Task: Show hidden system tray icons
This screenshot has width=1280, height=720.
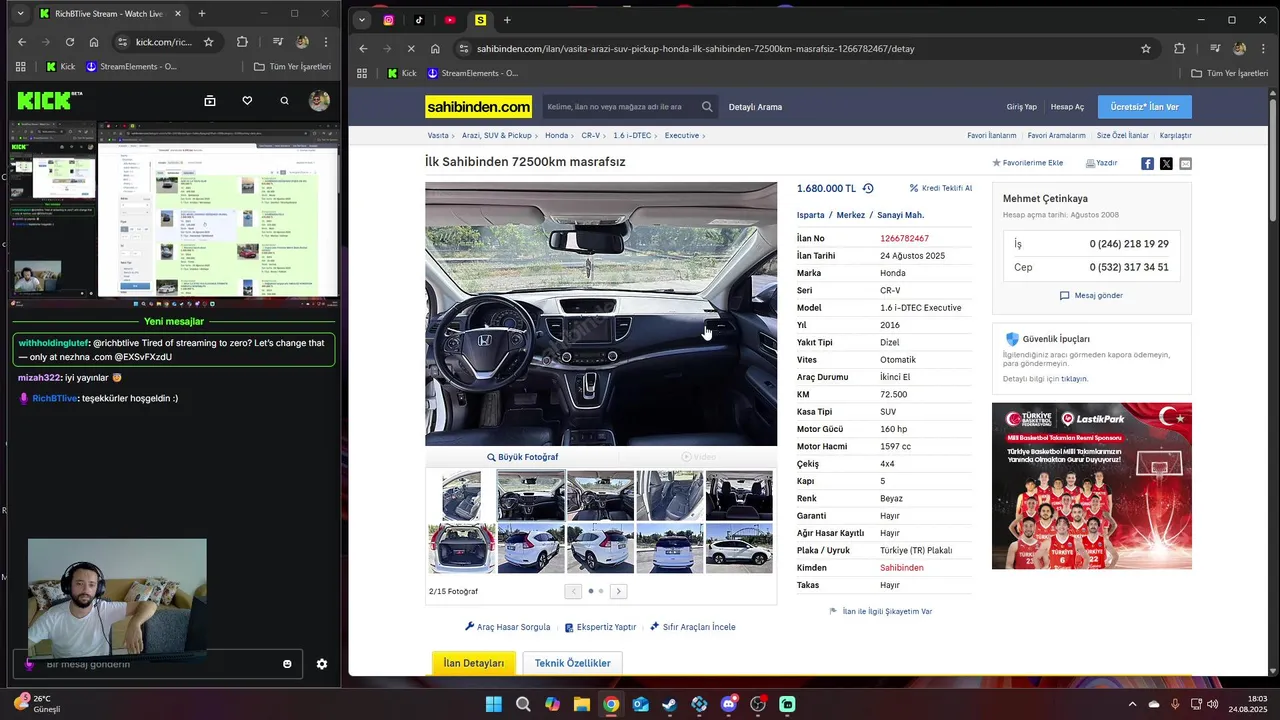Action: click(1132, 704)
